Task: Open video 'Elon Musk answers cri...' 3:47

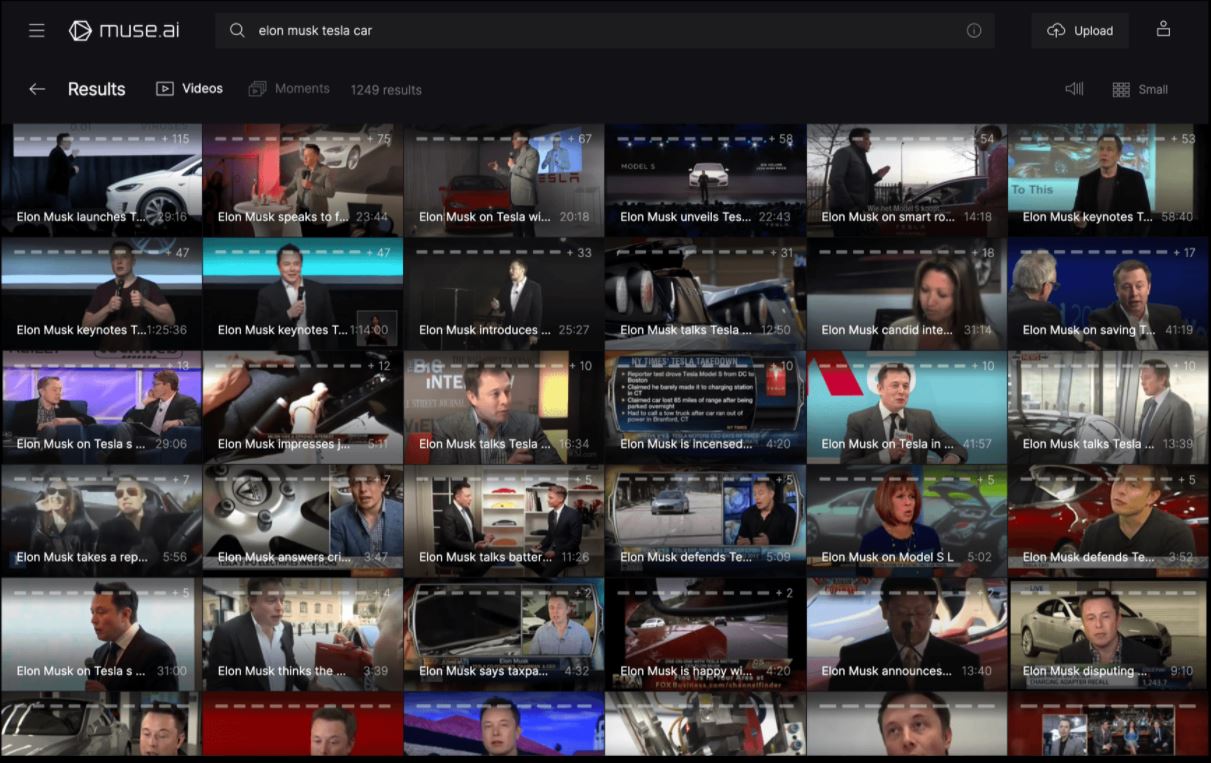Action: [302, 521]
